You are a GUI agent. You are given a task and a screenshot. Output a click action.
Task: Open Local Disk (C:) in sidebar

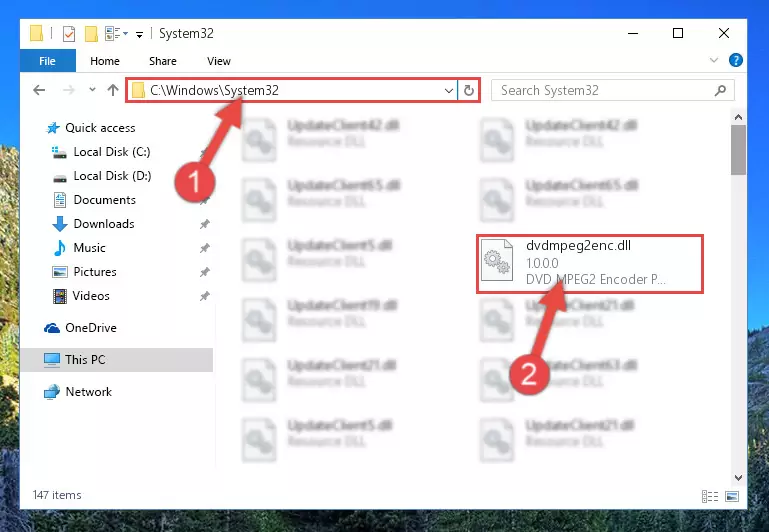click(112, 152)
